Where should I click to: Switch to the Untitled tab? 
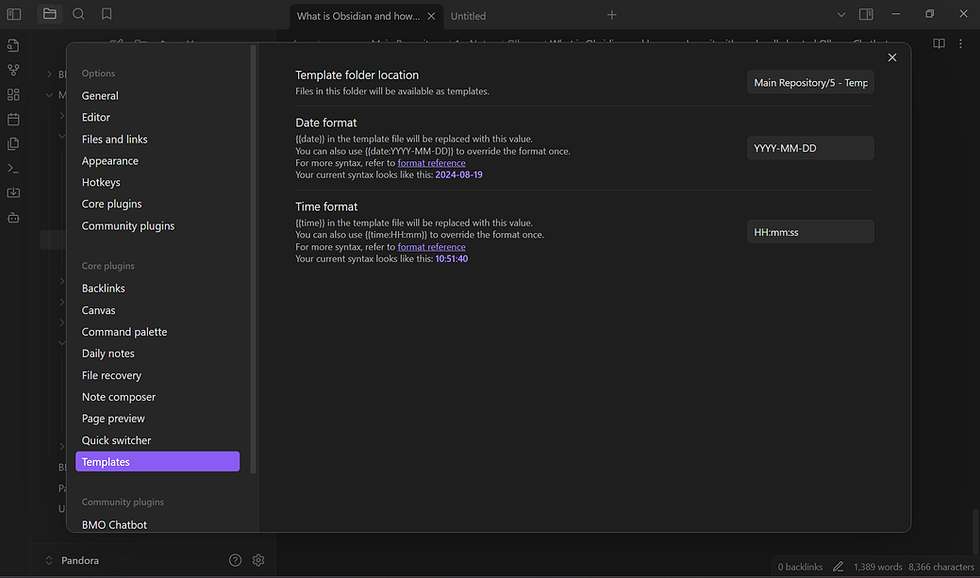click(x=468, y=16)
